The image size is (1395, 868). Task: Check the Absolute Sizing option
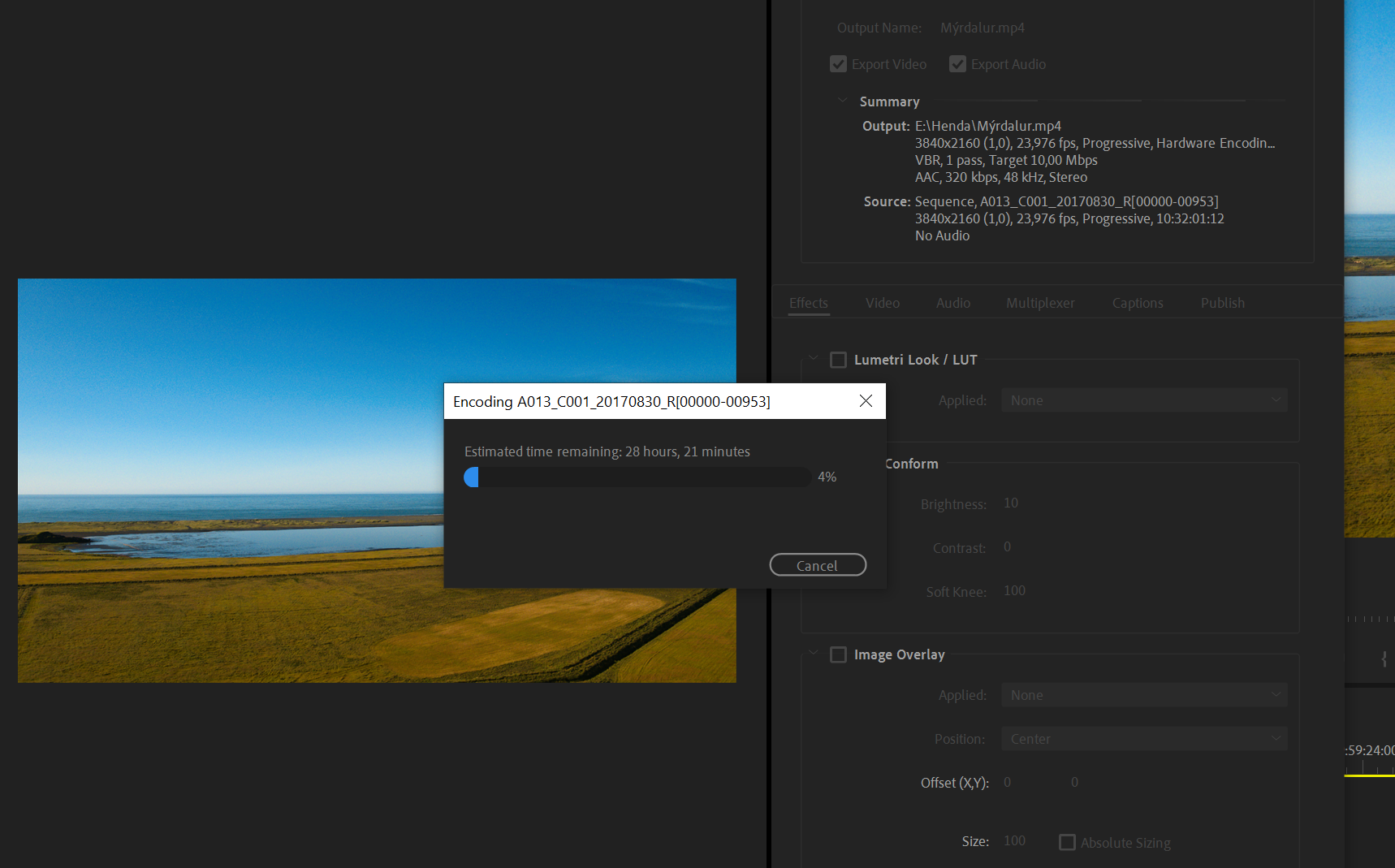(1067, 842)
